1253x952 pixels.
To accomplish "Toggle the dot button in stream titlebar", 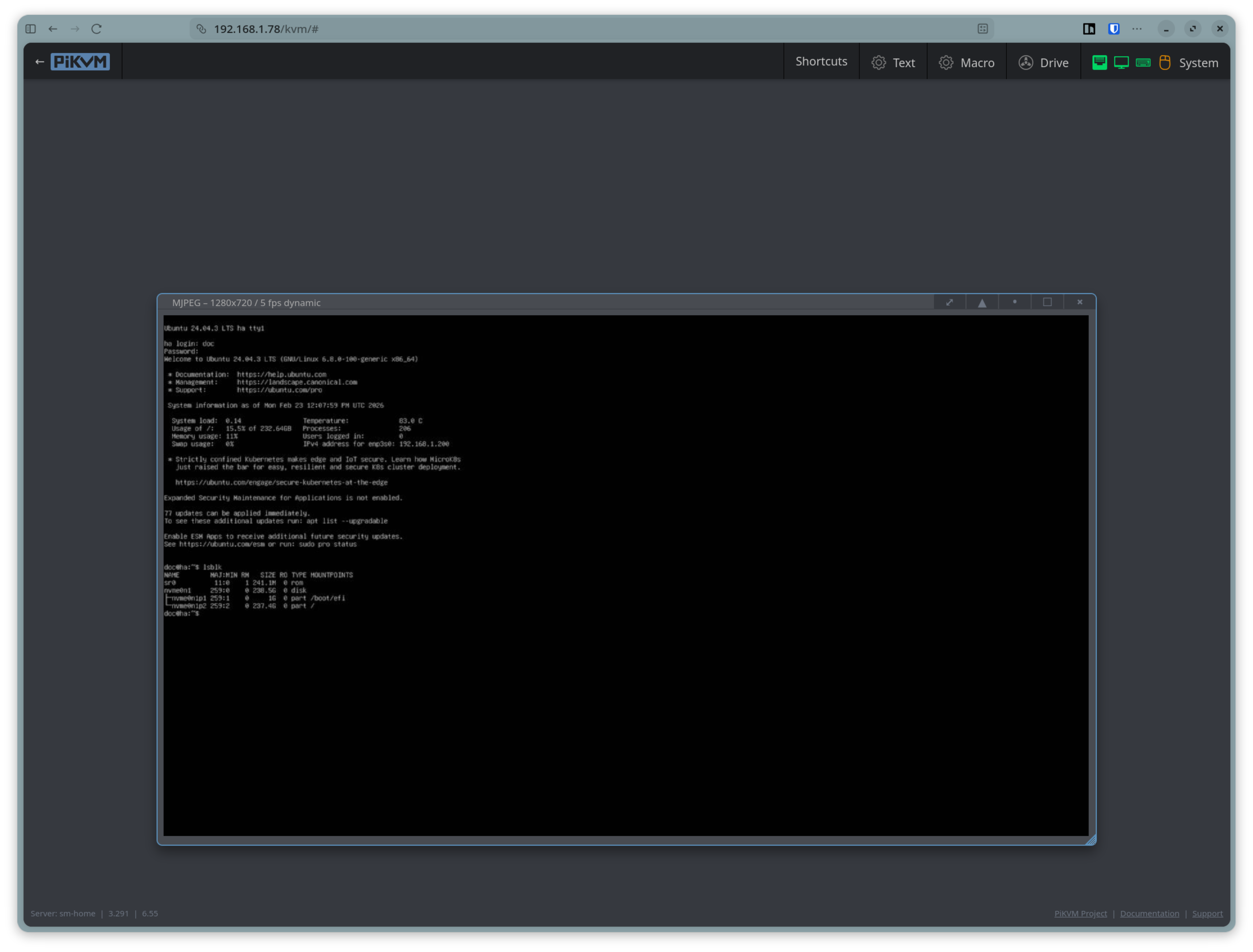I will coord(1014,302).
